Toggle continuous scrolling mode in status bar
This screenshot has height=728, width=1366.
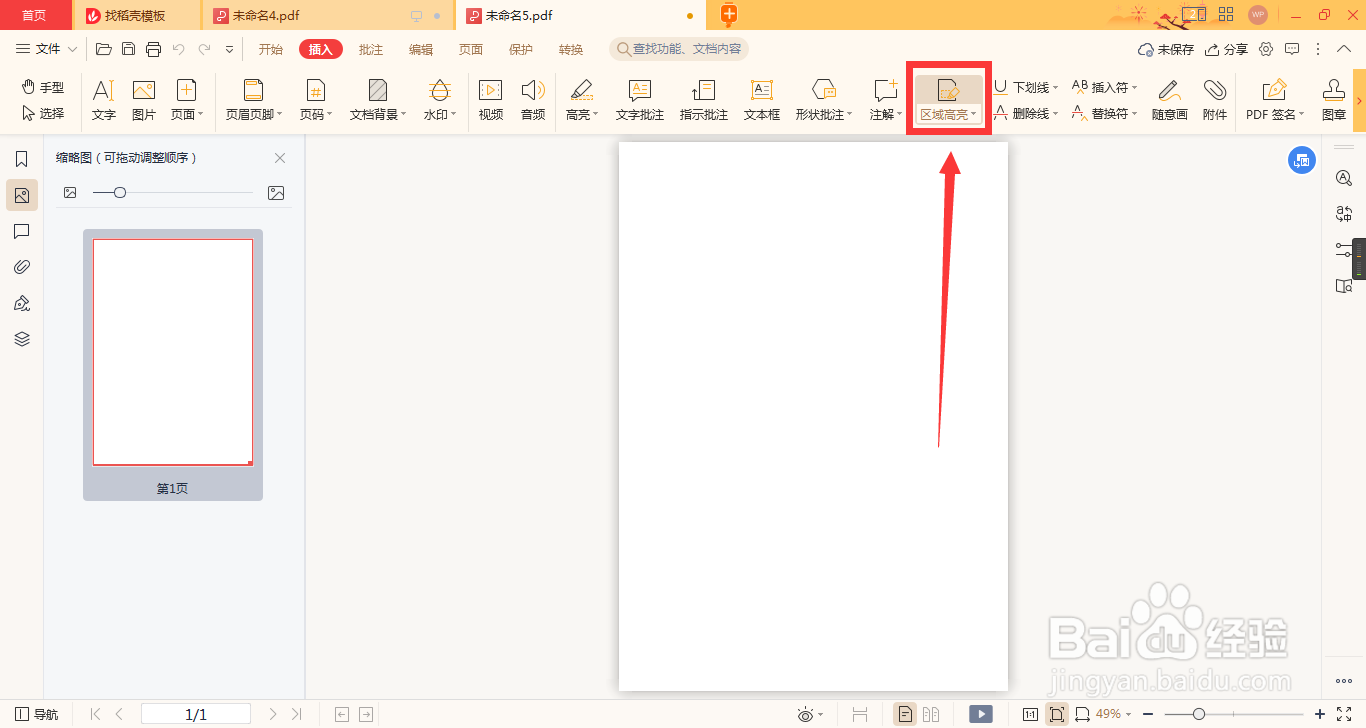pos(860,714)
